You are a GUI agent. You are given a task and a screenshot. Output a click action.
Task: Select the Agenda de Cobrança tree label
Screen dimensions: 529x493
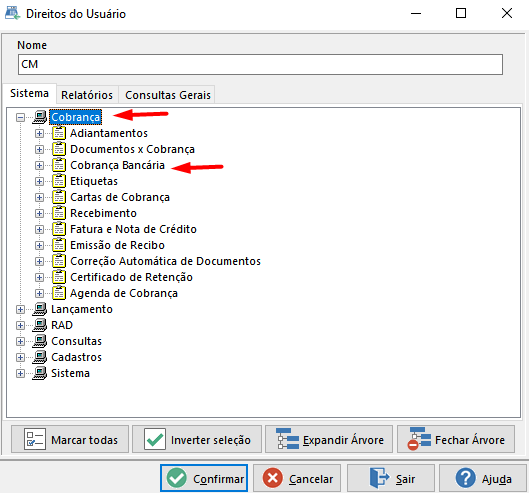(x=124, y=293)
